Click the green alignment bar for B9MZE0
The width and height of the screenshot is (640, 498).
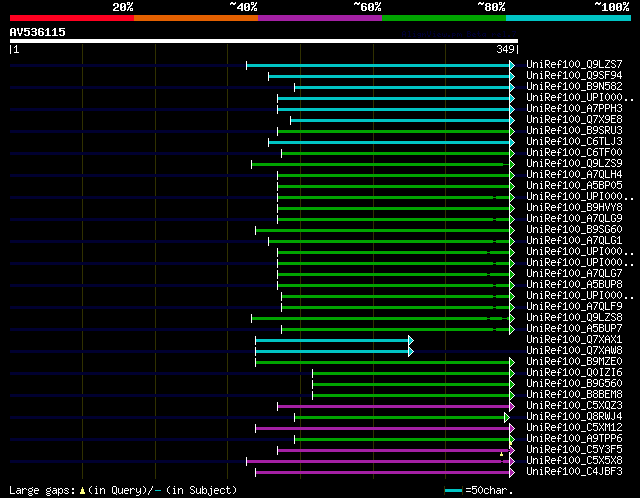click(x=385, y=362)
